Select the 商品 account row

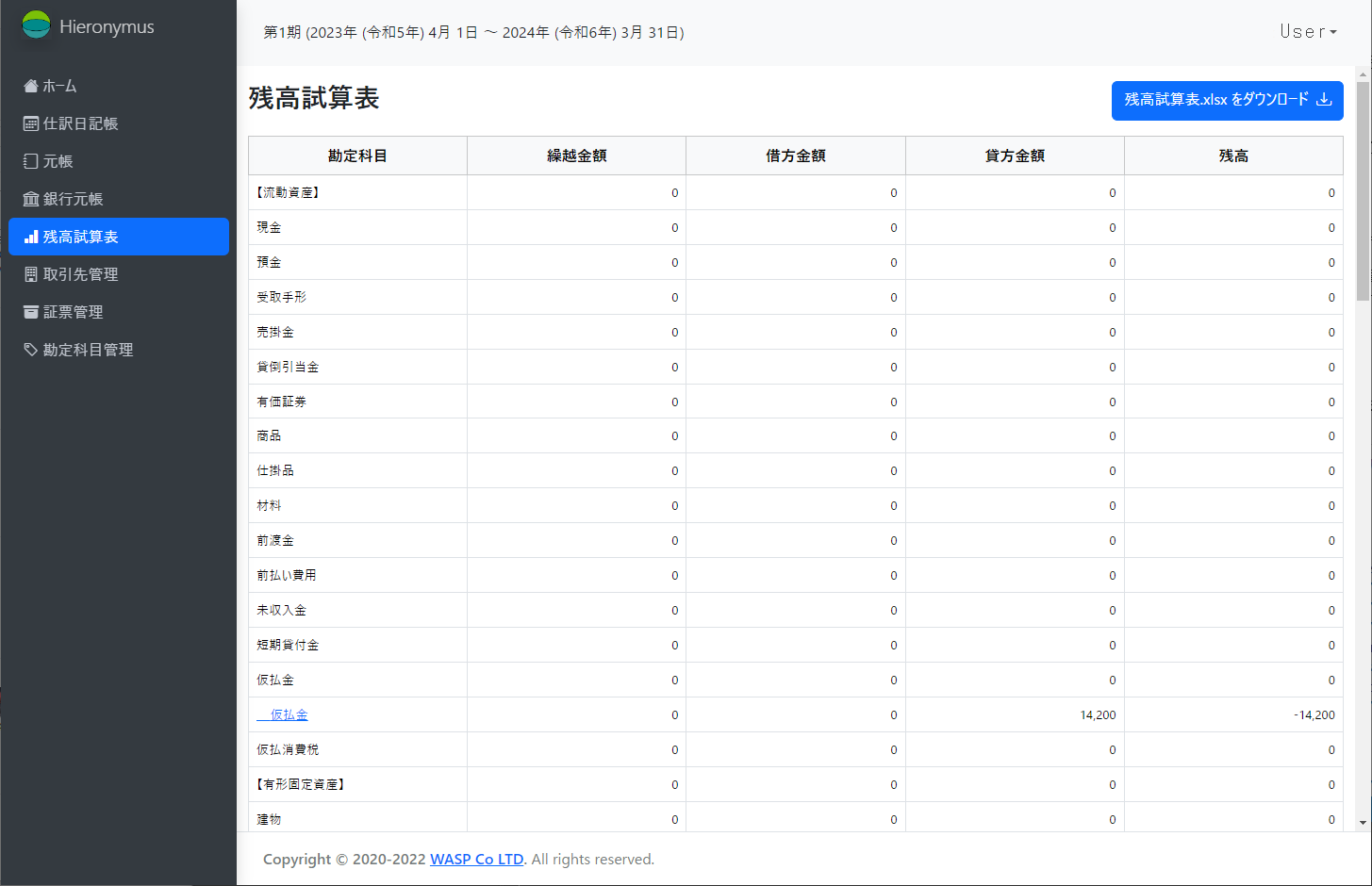[796, 435]
